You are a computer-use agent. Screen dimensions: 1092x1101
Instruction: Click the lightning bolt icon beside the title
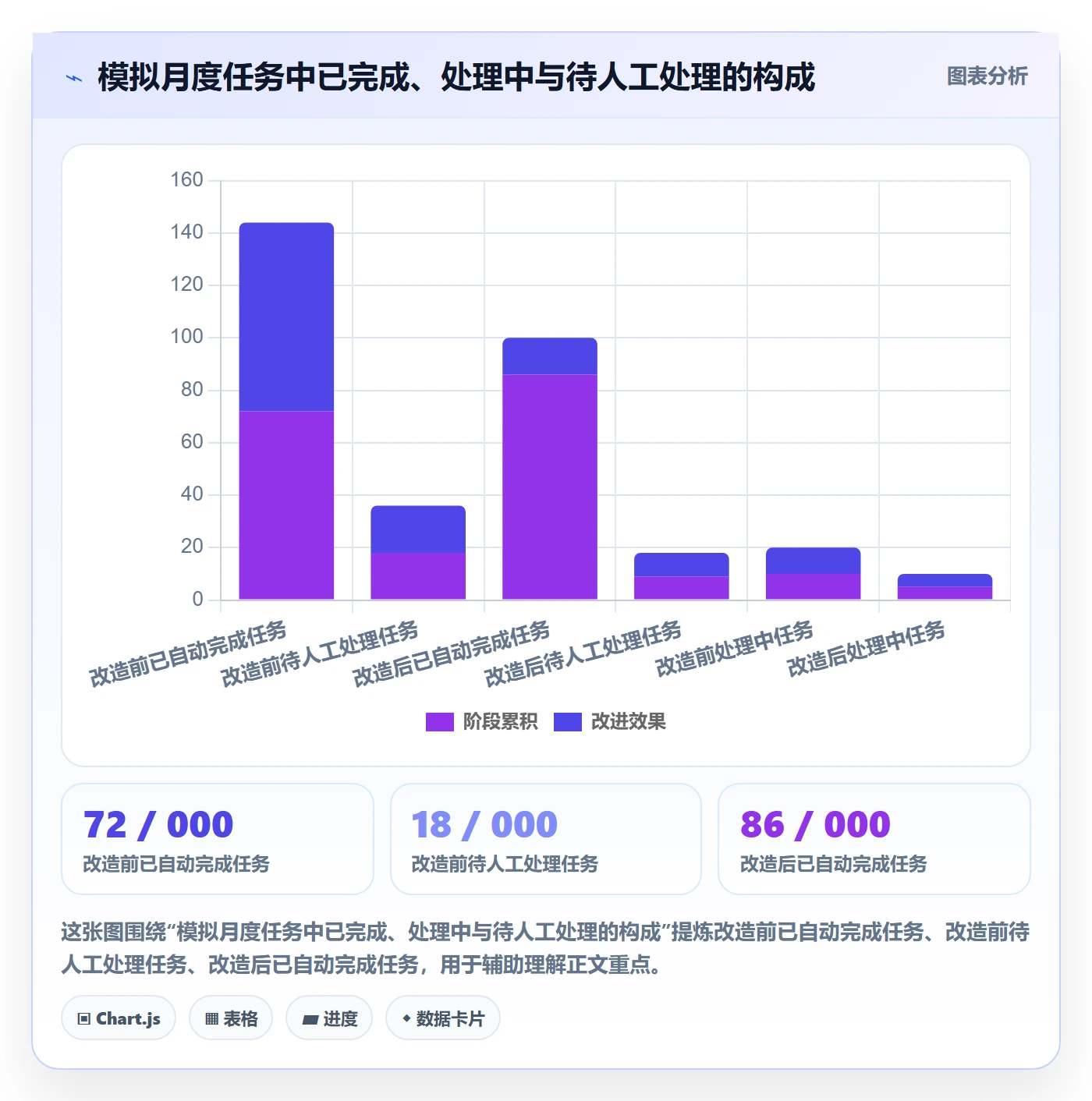coord(73,78)
